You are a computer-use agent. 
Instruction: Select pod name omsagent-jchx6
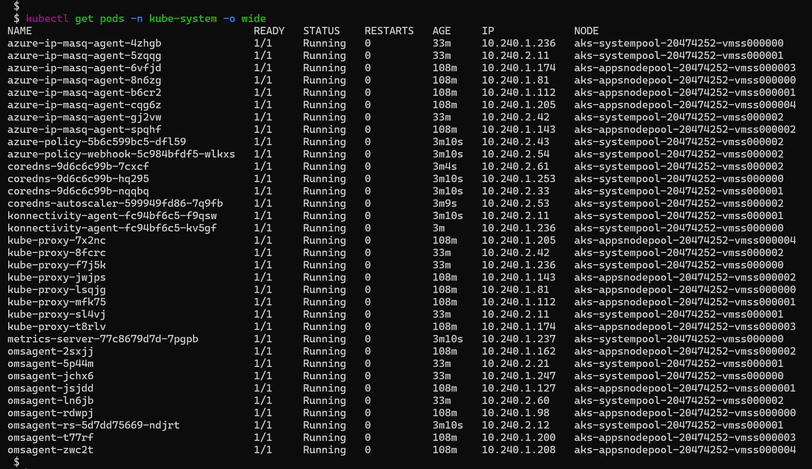click(50, 376)
